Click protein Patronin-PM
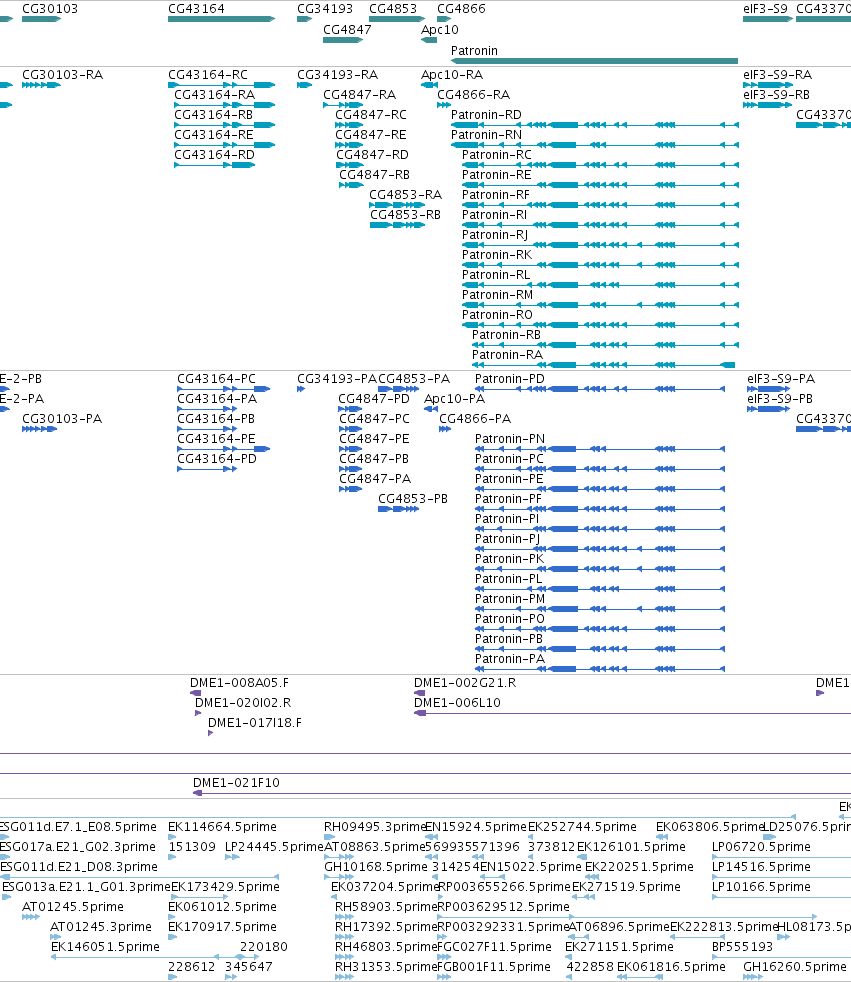The width and height of the screenshot is (851, 982). point(510,599)
